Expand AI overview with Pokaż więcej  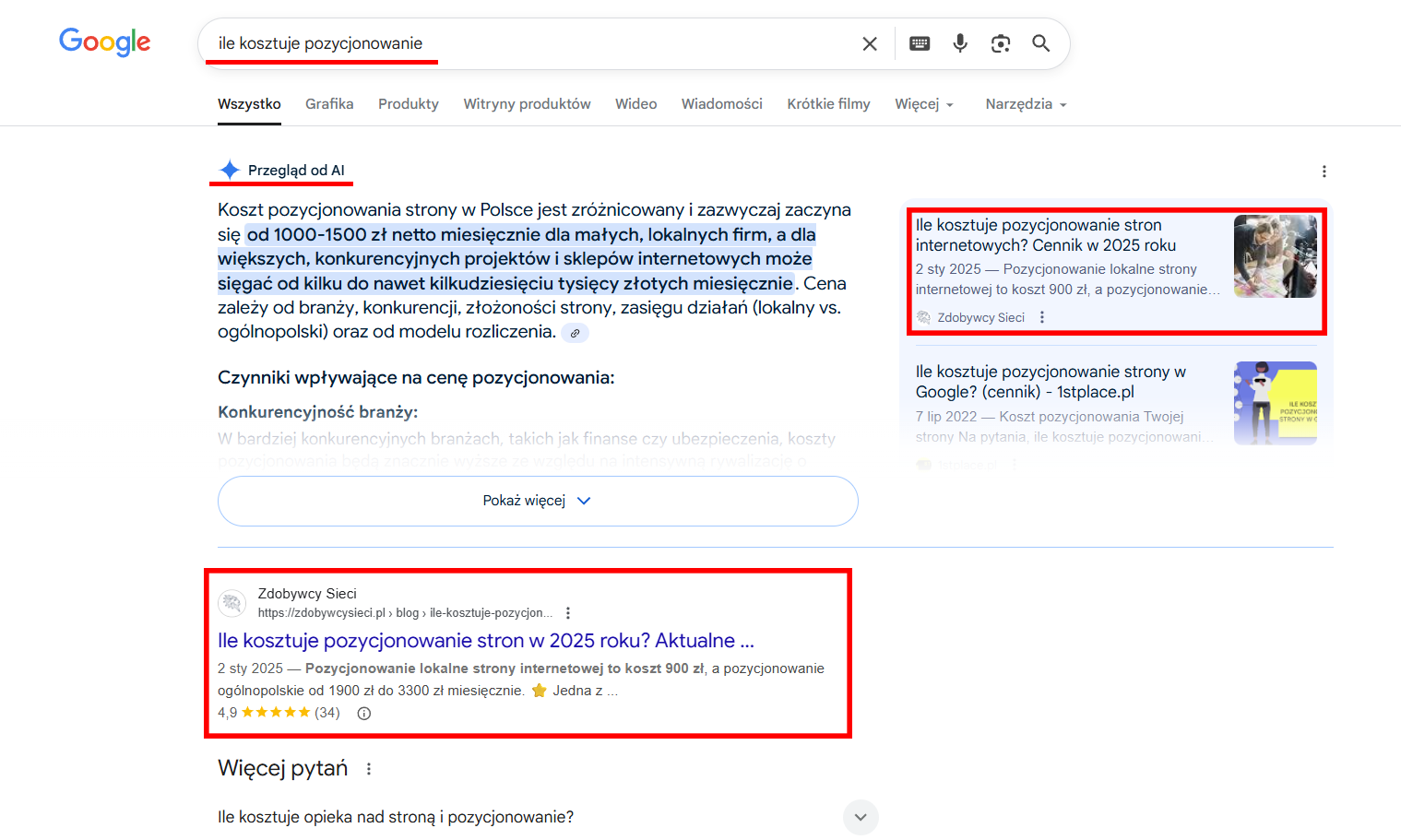[x=538, y=501]
